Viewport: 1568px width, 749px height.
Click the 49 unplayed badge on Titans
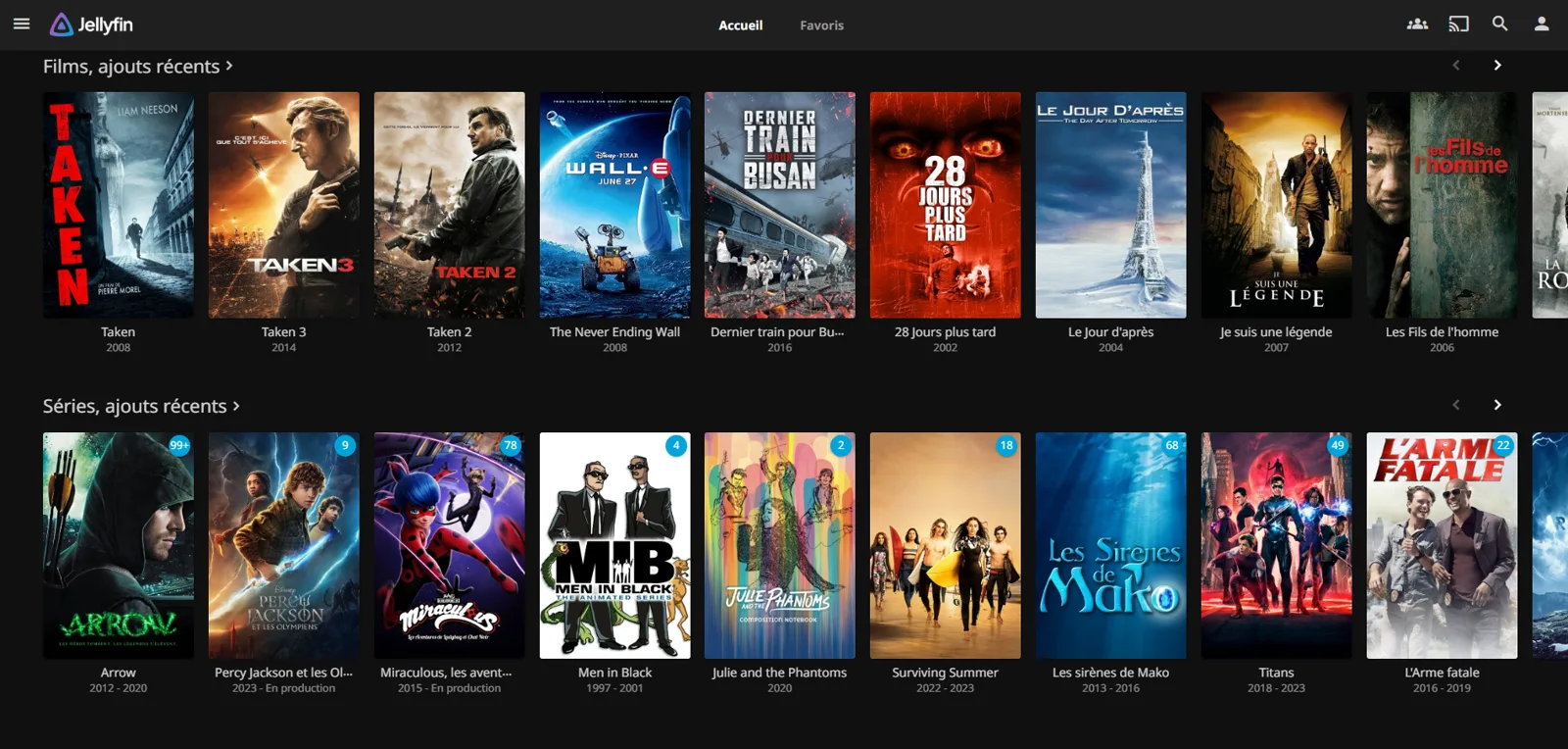1338,445
